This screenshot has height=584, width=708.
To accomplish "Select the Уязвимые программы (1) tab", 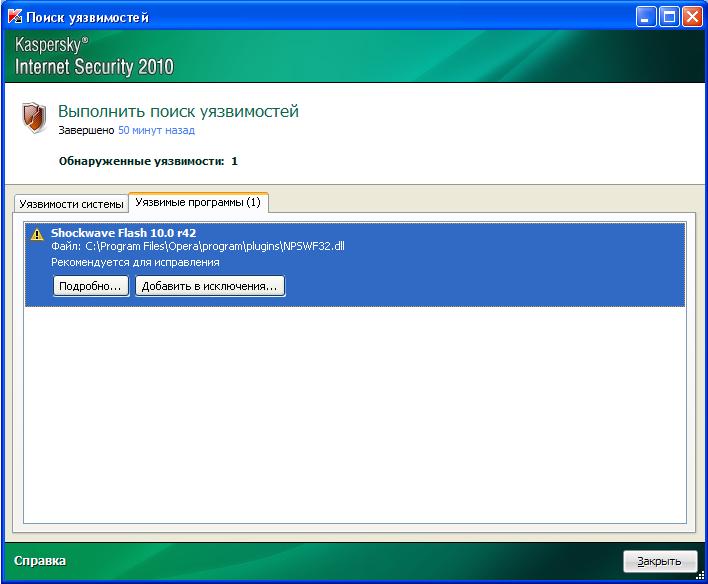I will (198, 202).
